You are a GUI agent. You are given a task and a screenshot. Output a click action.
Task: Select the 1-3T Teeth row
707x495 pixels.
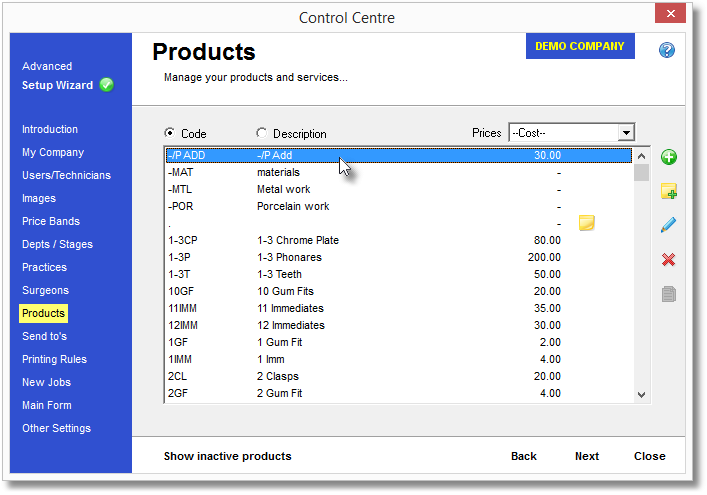tap(399, 275)
